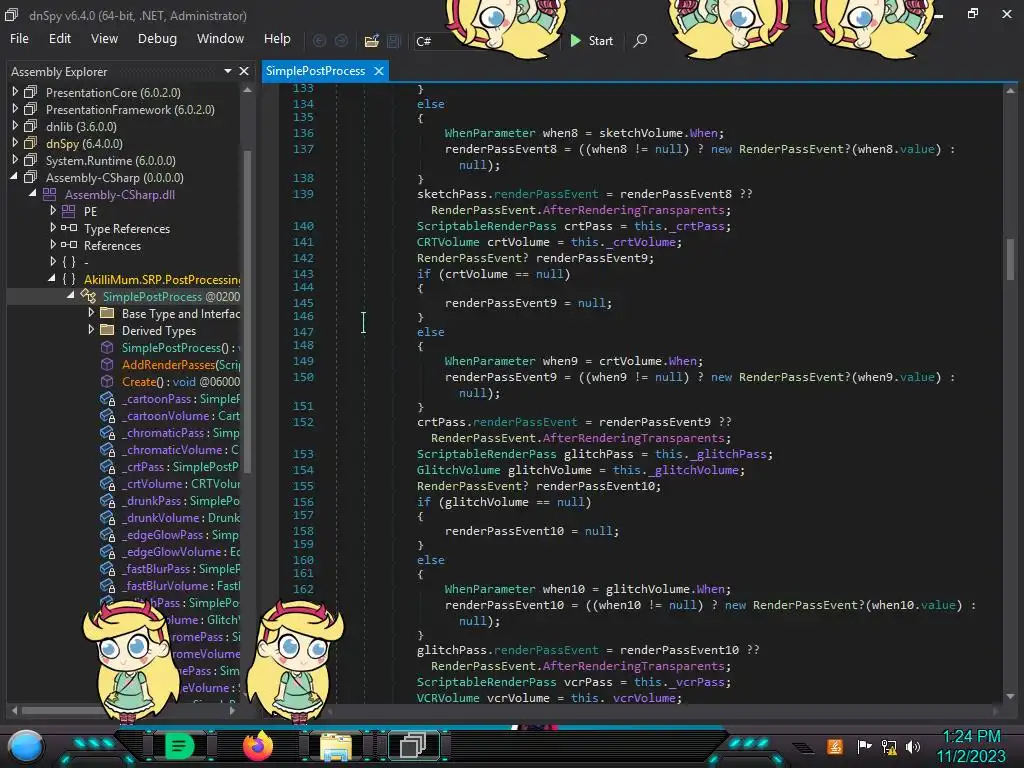Open the Window menu

point(220,39)
